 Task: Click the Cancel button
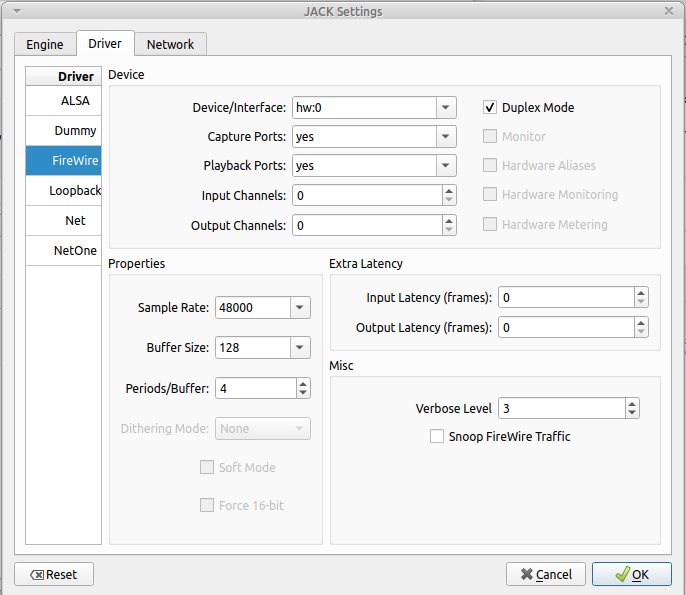tap(546, 574)
